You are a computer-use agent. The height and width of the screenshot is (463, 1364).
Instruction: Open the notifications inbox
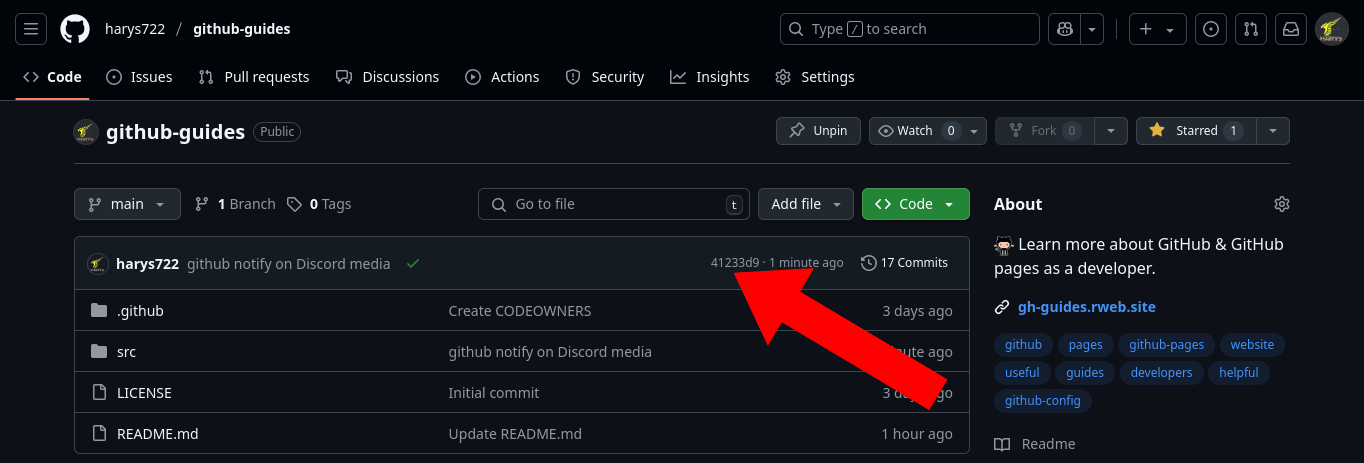point(1291,29)
